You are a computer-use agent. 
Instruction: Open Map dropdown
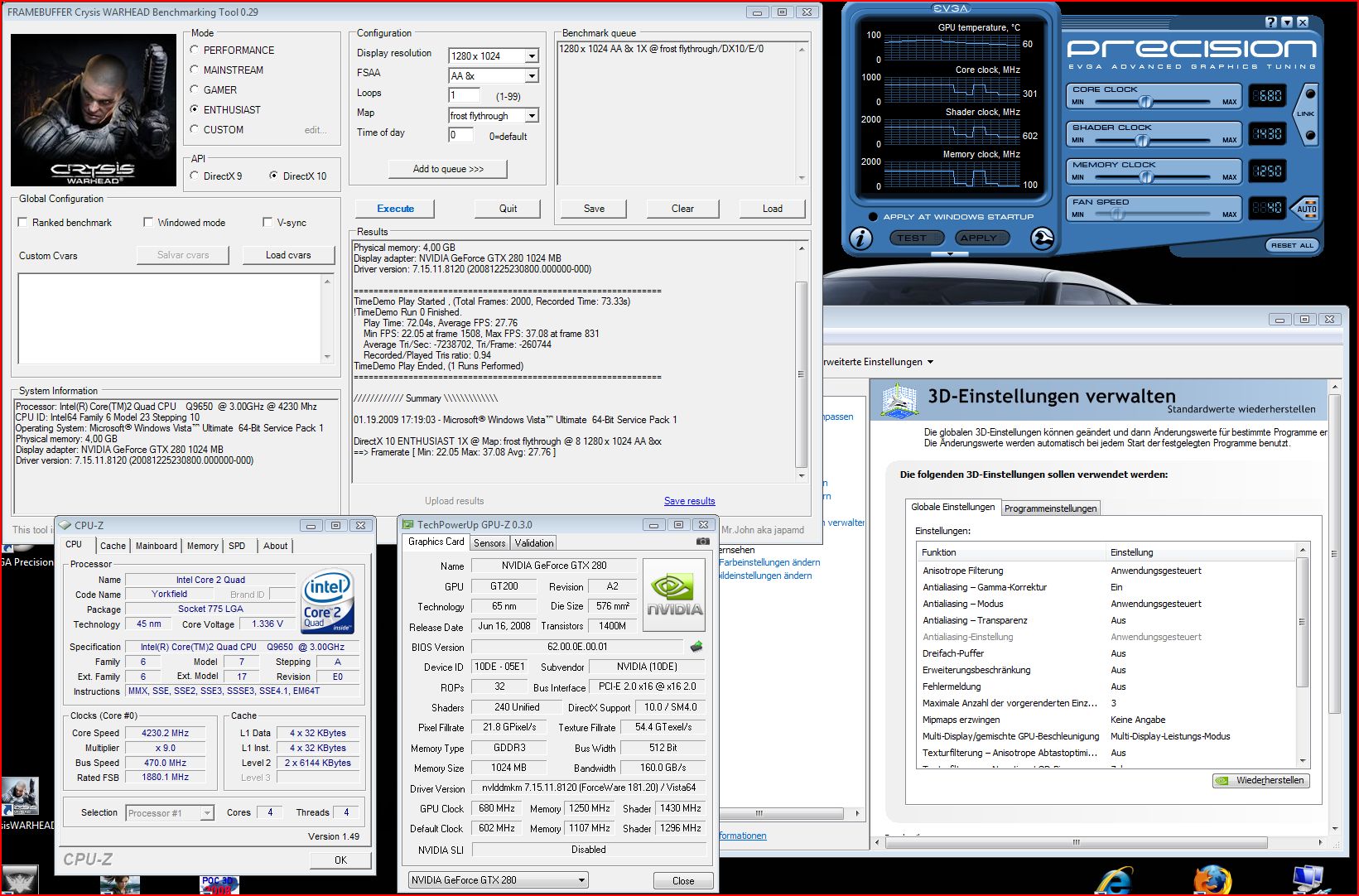pyautogui.click(x=532, y=115)
